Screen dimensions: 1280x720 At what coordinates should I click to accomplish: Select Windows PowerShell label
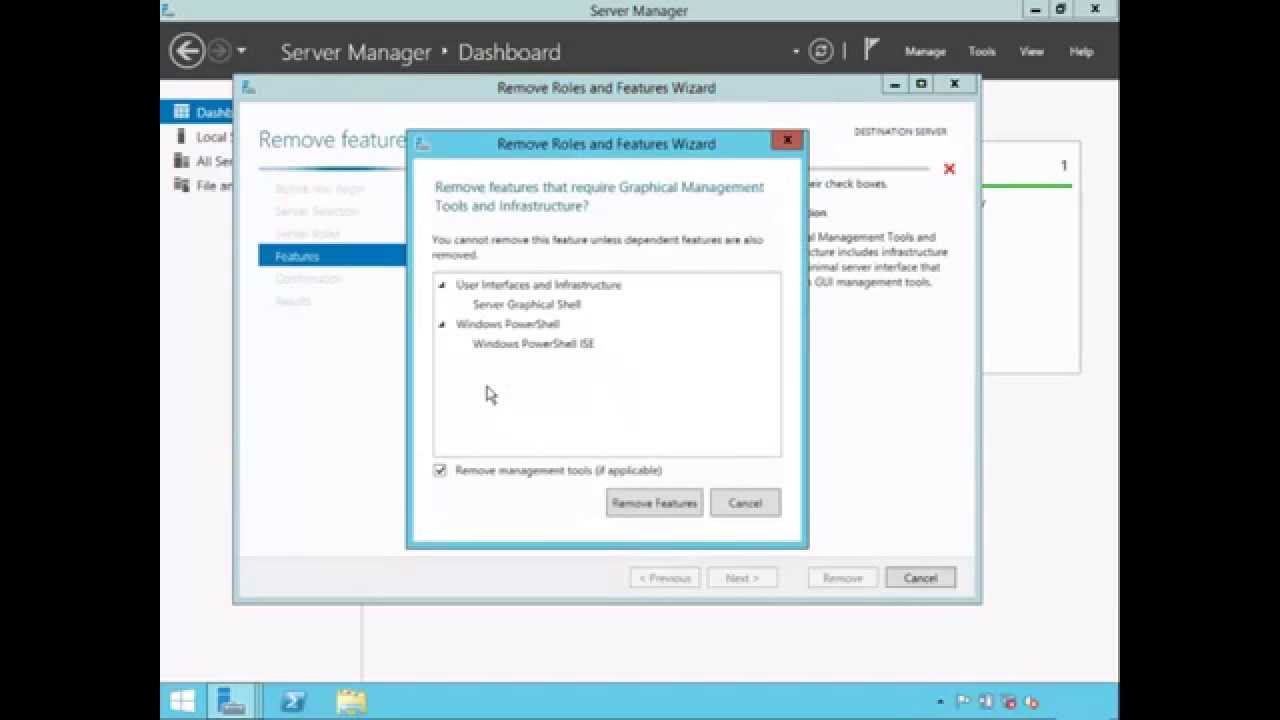pyautogui.click(x=507, y=324)
